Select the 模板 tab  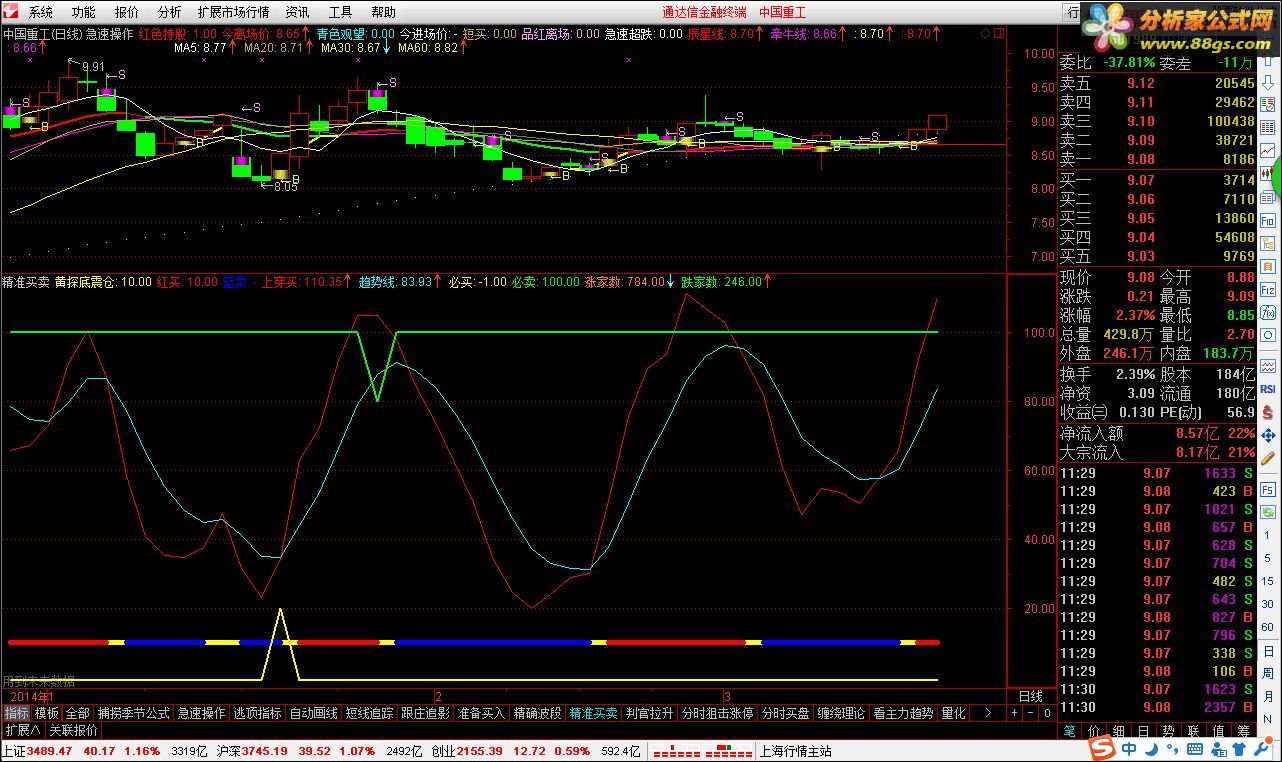click(46, 713)
